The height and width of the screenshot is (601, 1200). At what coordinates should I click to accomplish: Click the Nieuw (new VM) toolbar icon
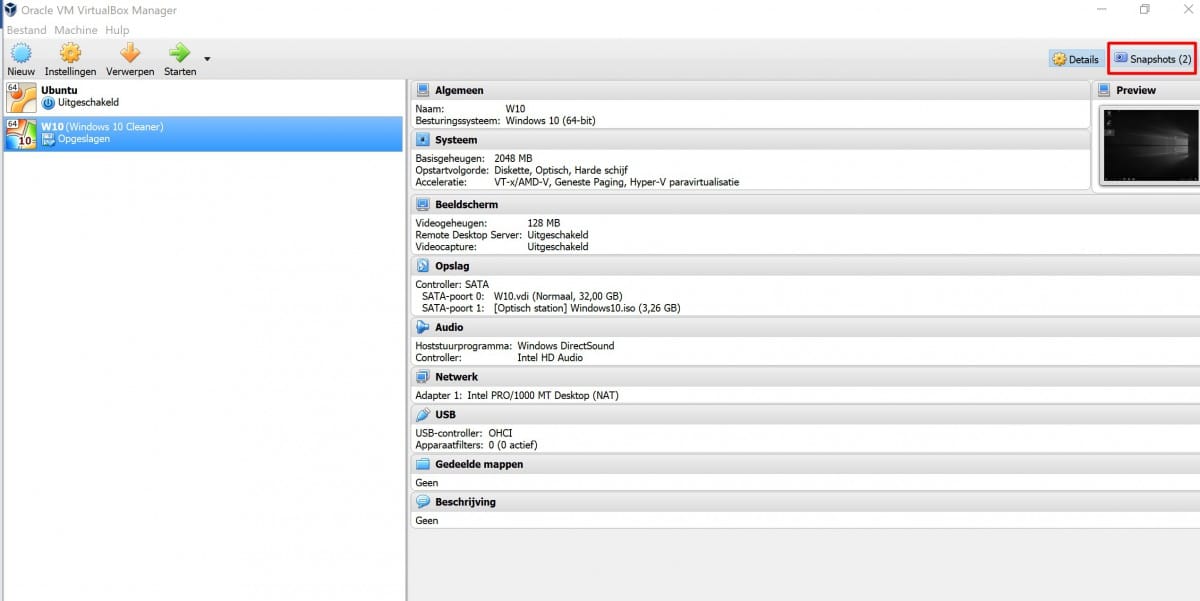pyautogui.click(x=21, y=54)
